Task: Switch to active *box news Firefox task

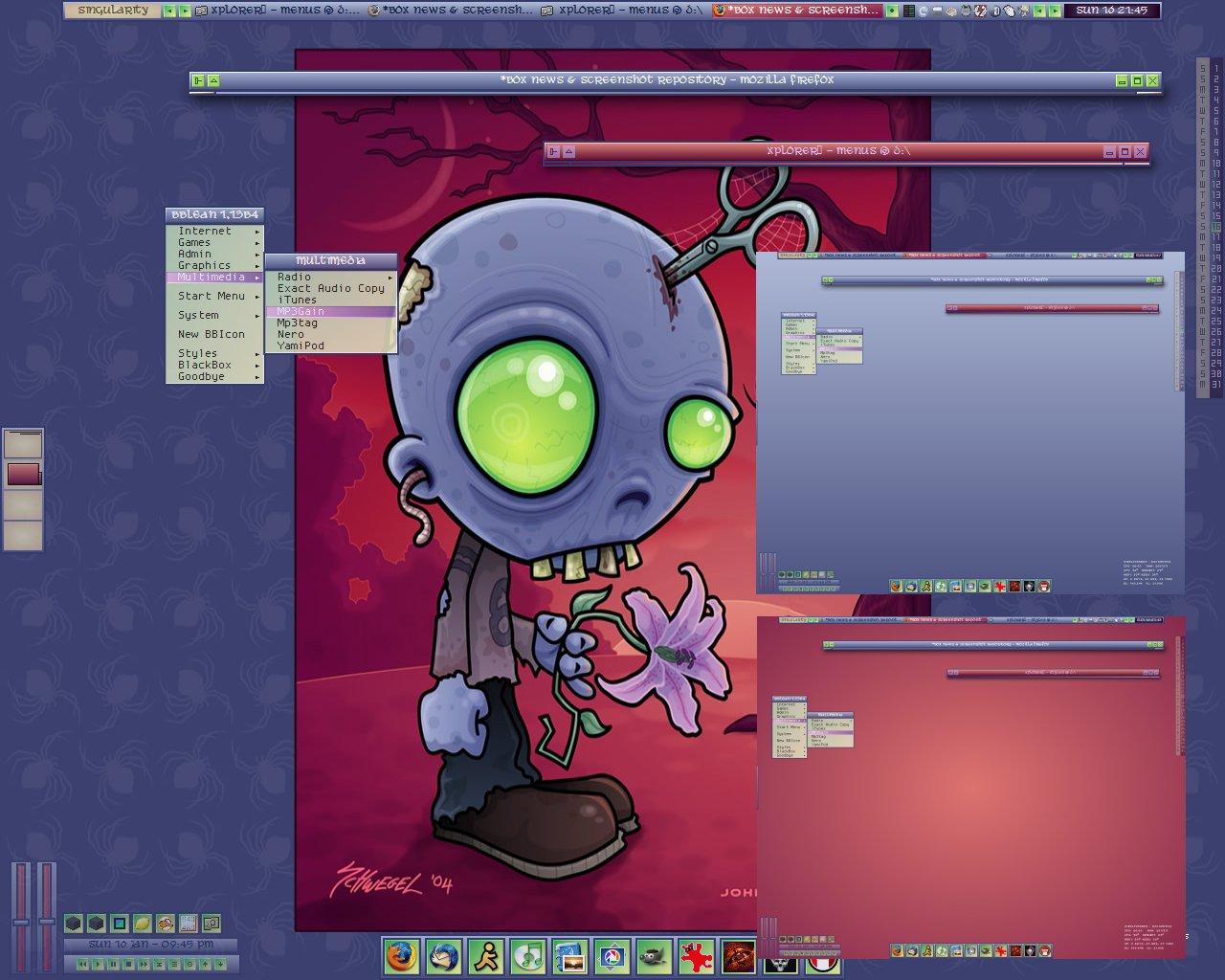Action: click(x=796, y=11)
